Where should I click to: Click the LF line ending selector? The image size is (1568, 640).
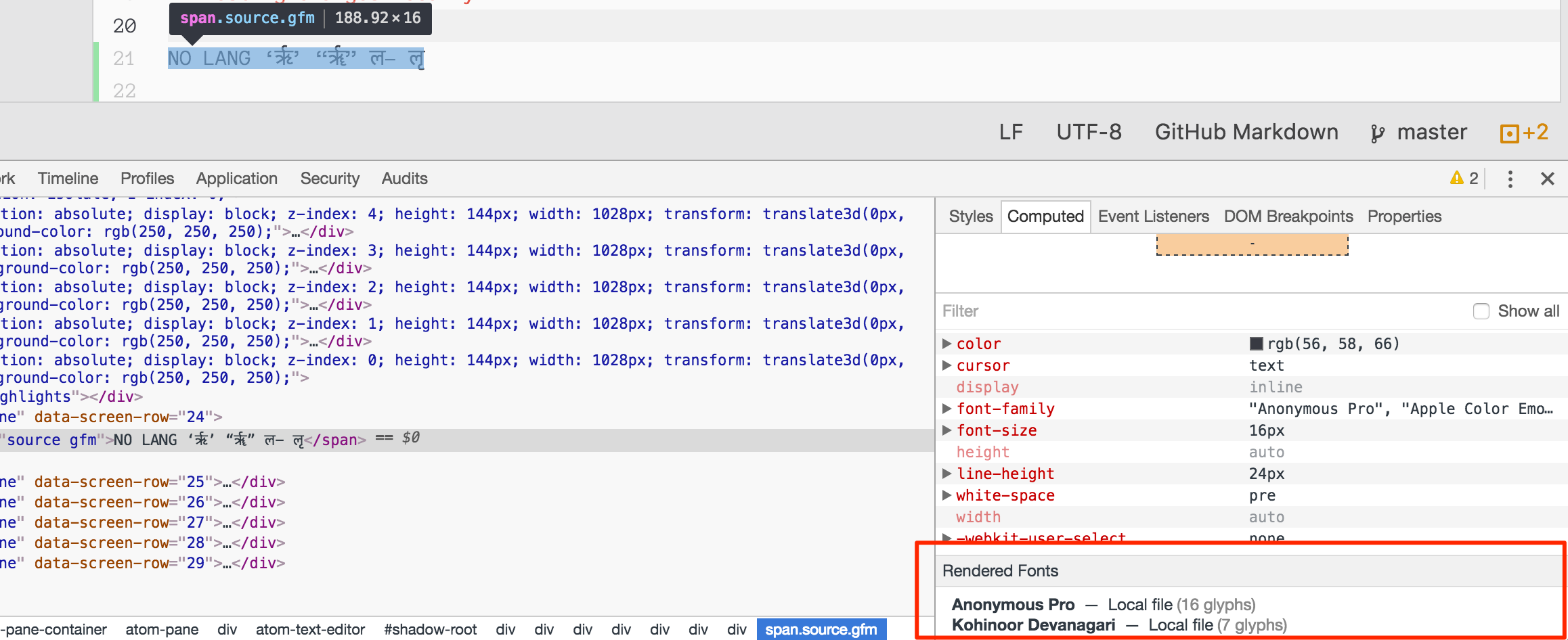[1010, 132]
